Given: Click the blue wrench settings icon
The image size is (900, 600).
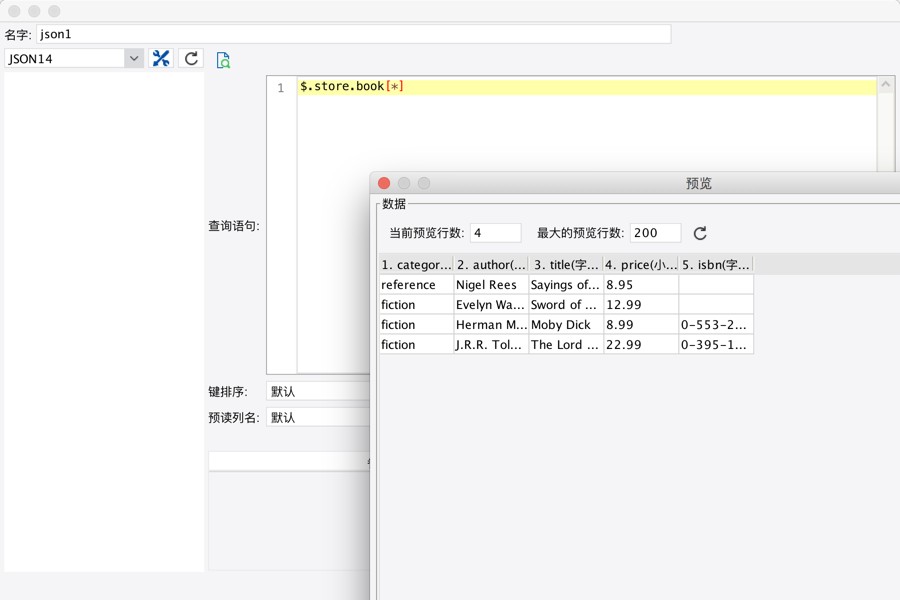Looking at the screenshot, I should pos(161,58).
